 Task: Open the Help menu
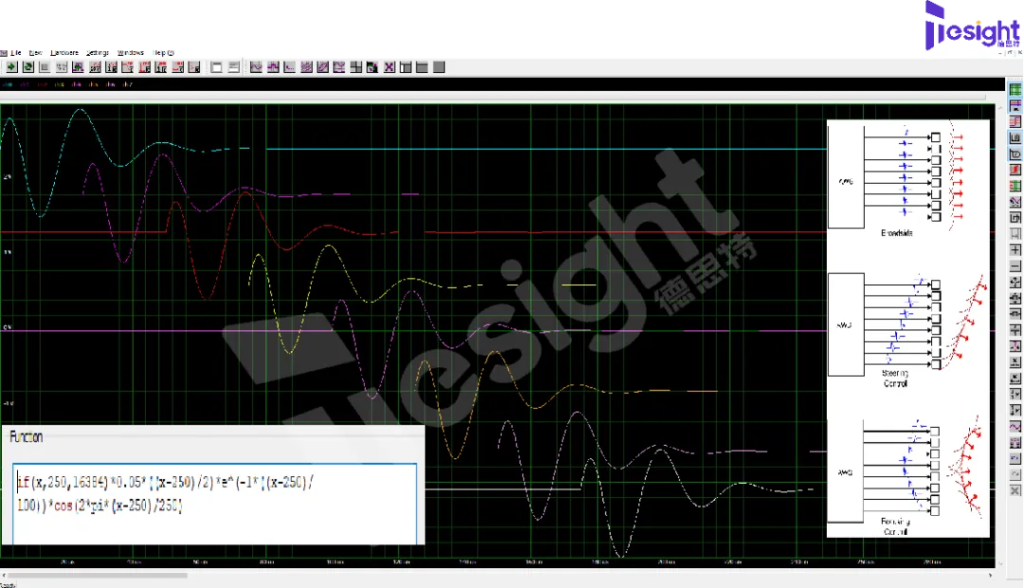tap(163, 53)
